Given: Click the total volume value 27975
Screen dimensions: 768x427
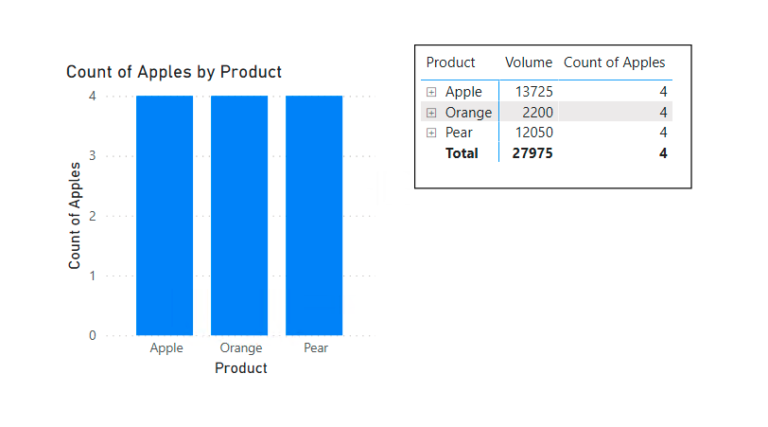Looking at the screenshot, I should (x=531, y=153).
